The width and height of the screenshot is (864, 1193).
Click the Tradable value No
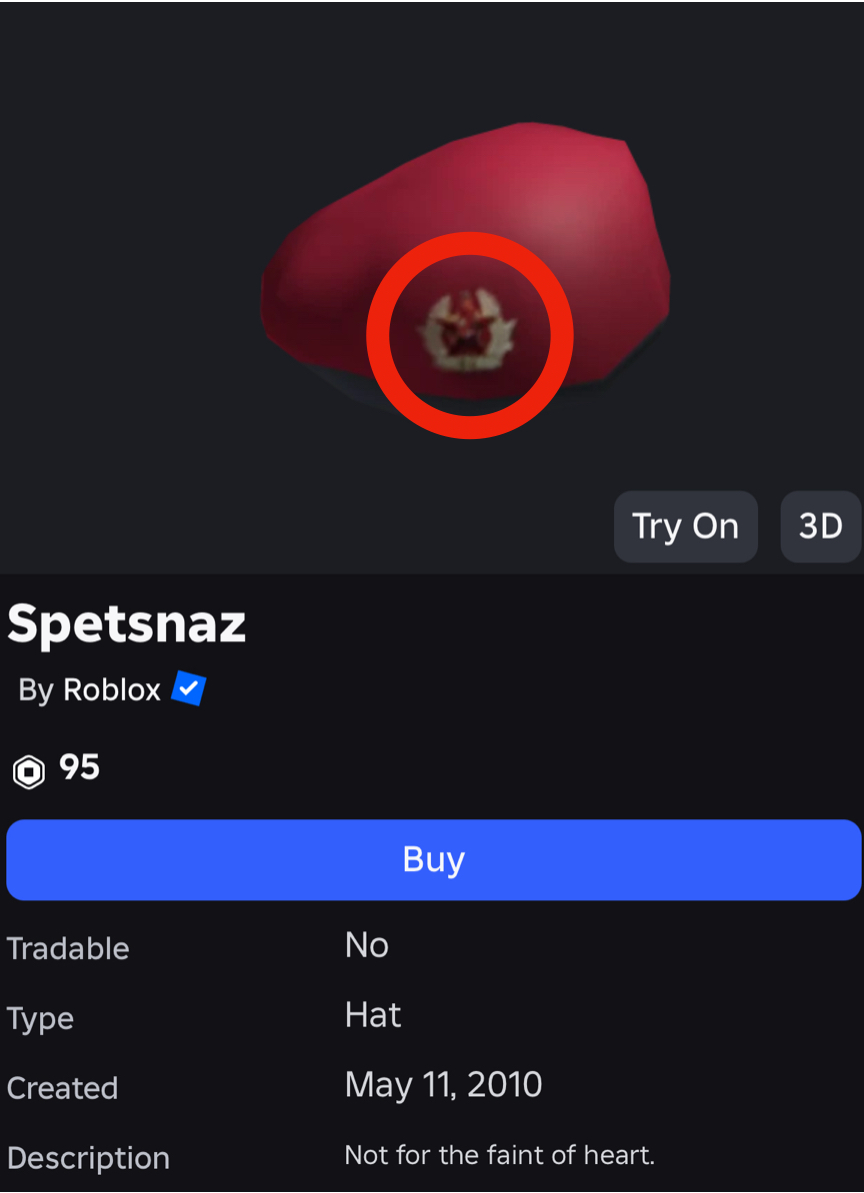click(x=367, y=946)
